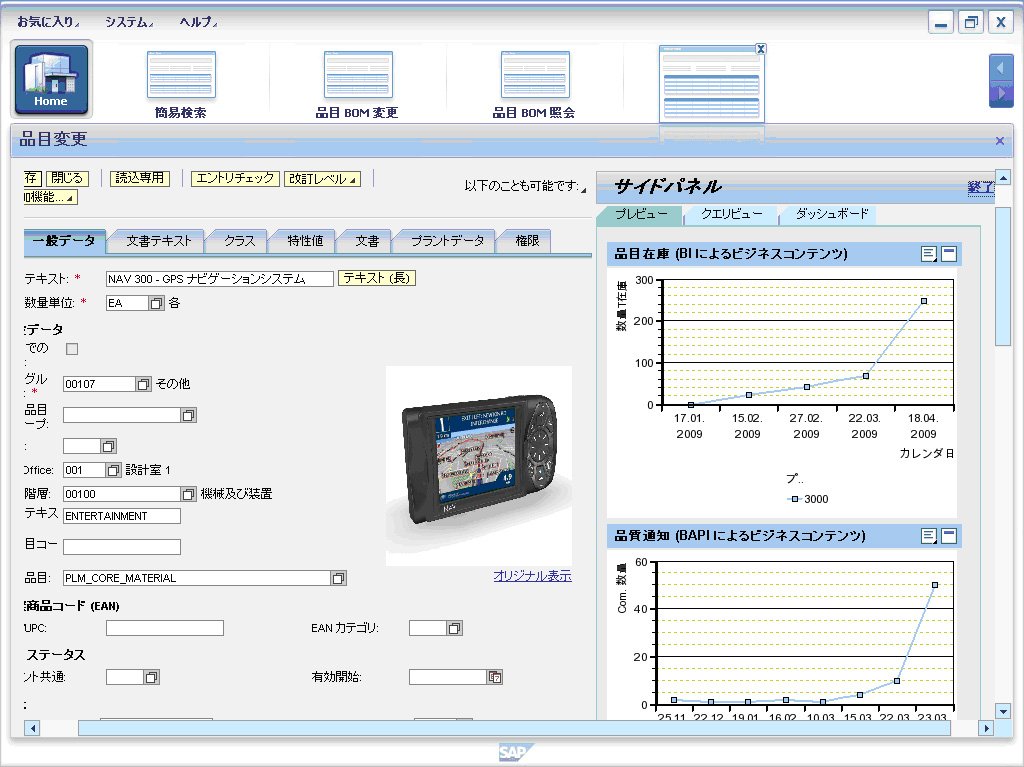The height and width of the screenshot is (767, 1024).
Task: Switch to the 特性値 tab
Action: point(305,241)
